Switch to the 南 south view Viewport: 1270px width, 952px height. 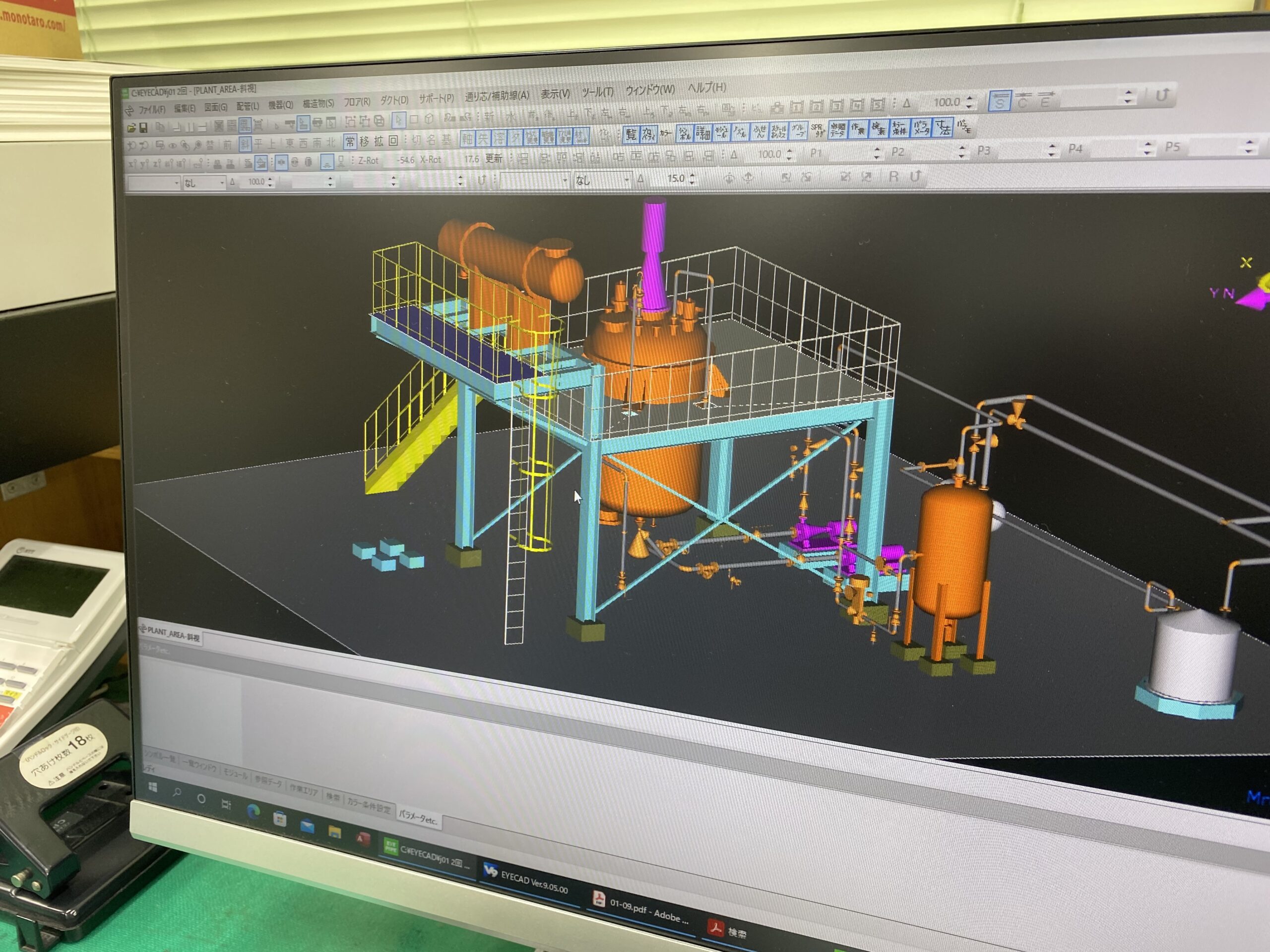317,142
